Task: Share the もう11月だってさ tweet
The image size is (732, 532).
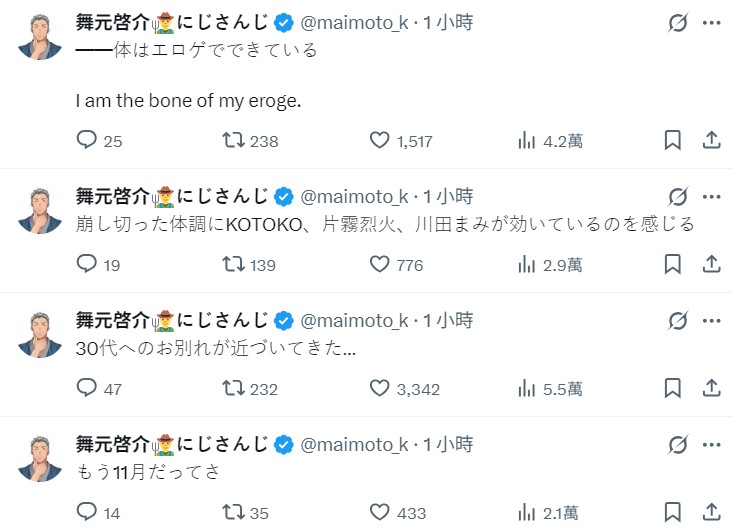Action: click(x=711, y=512)
